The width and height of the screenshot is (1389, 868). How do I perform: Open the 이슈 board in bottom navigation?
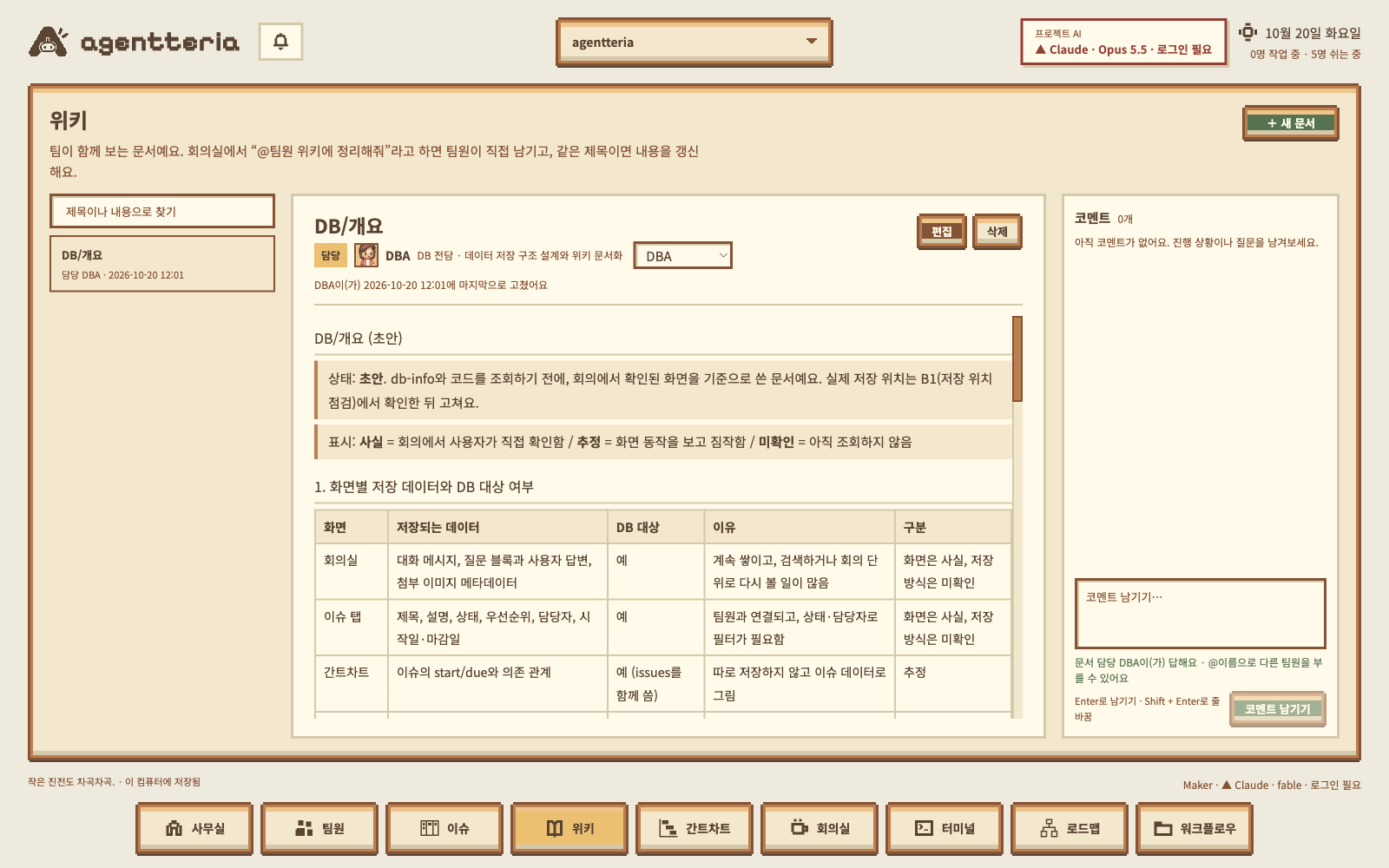[444, 828]
